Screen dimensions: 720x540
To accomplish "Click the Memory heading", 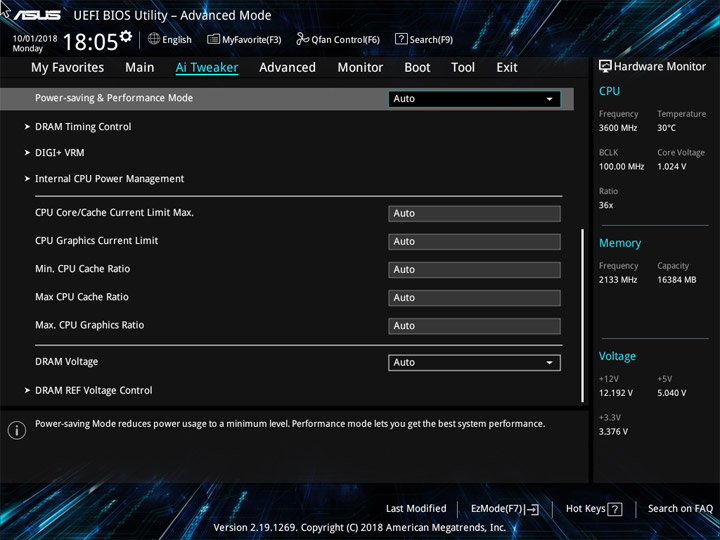I will pyautogui.click(x=620, y=243).
